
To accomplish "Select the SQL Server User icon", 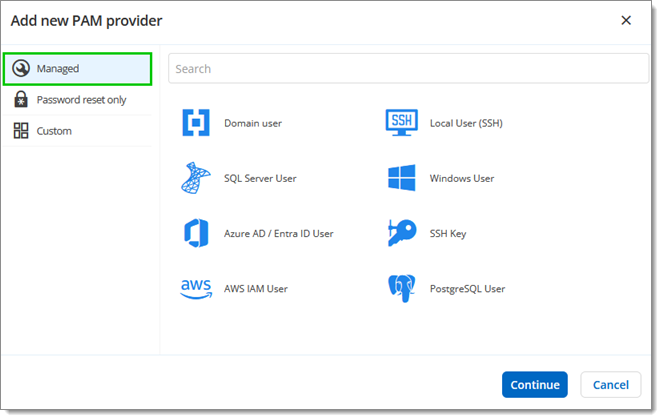I will tap(196, 178).
